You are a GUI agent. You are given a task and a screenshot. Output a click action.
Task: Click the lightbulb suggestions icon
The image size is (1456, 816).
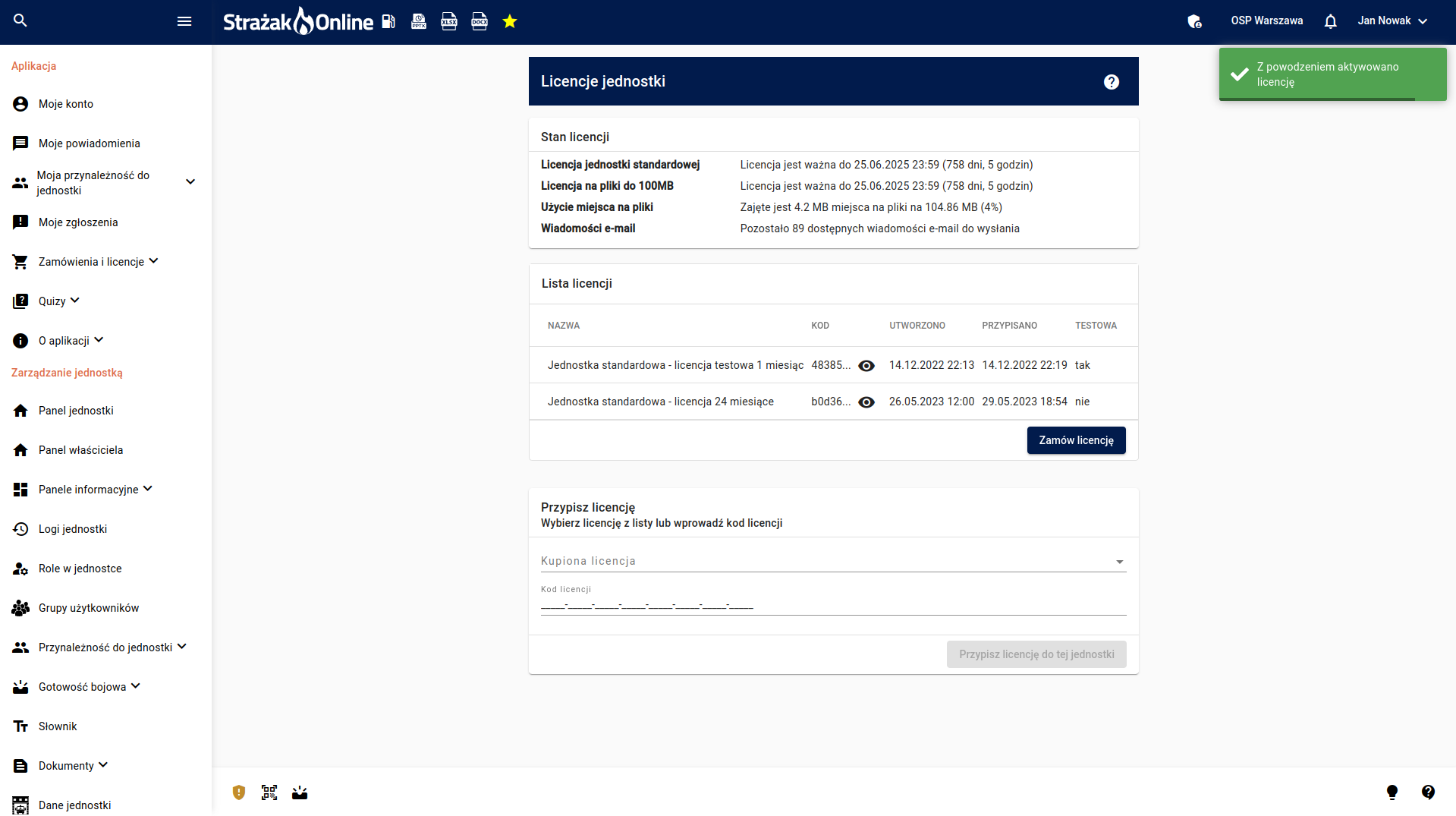tap(1392, 792)
